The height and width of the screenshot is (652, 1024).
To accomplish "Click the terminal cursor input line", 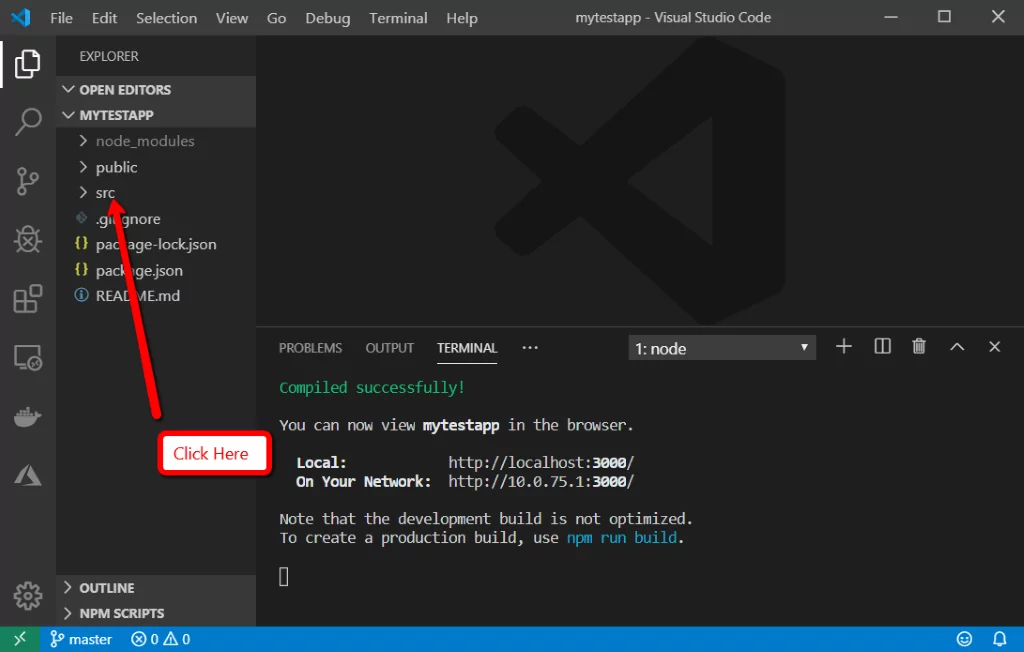I will pos(283,576).
